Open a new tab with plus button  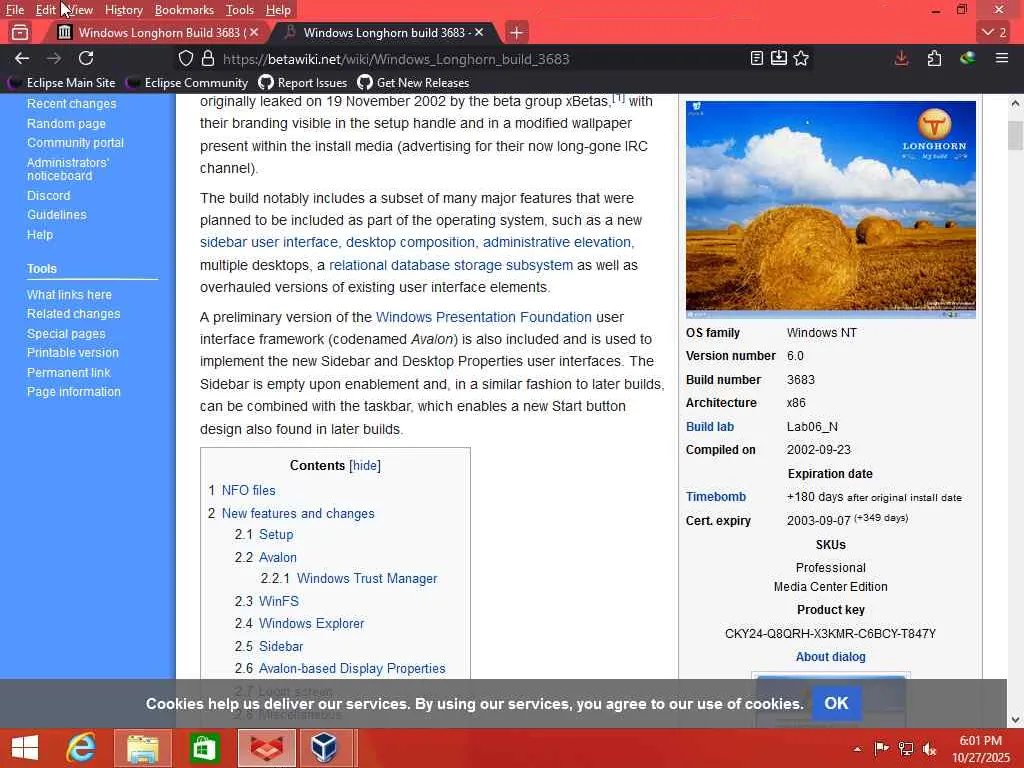pyautogui.click(x=516, y=32)
